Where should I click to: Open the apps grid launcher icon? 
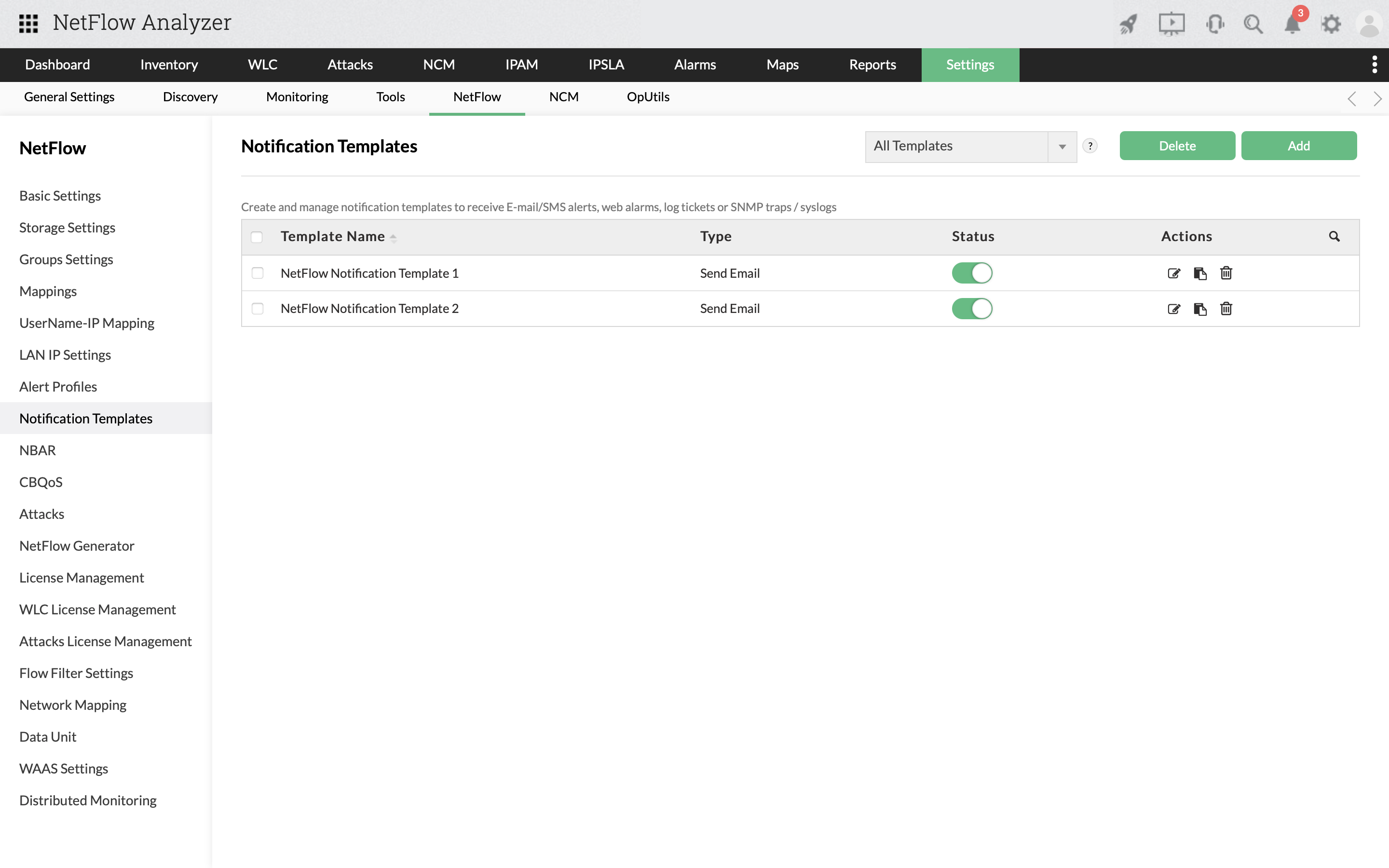click(x=28, y=24)
